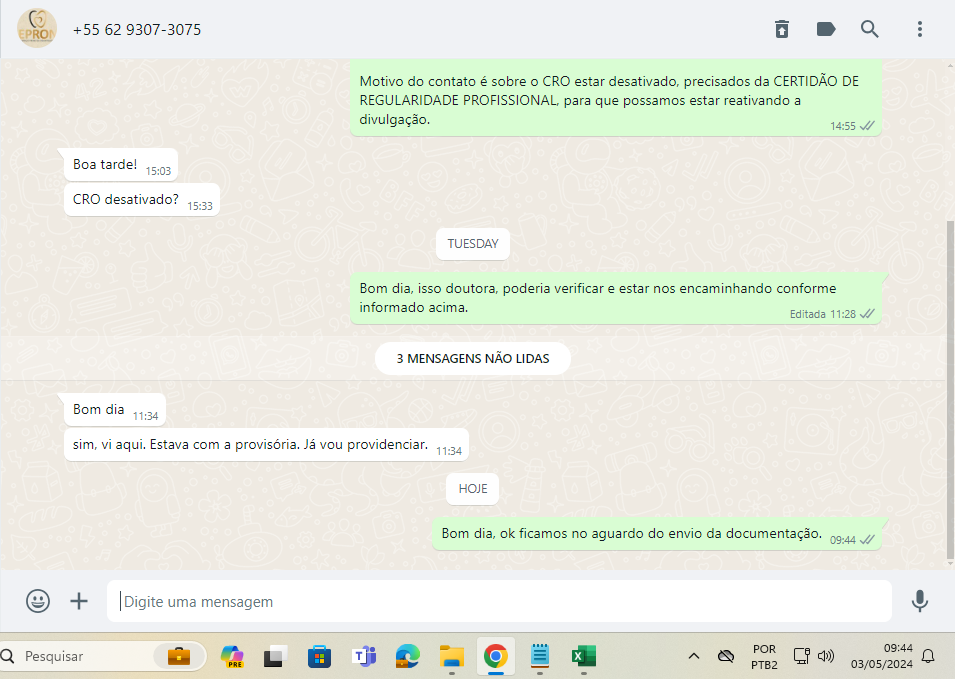This screenshot has width=955, height=679.
Task: Click the plus attach button
Action: [x=79, y=601]
